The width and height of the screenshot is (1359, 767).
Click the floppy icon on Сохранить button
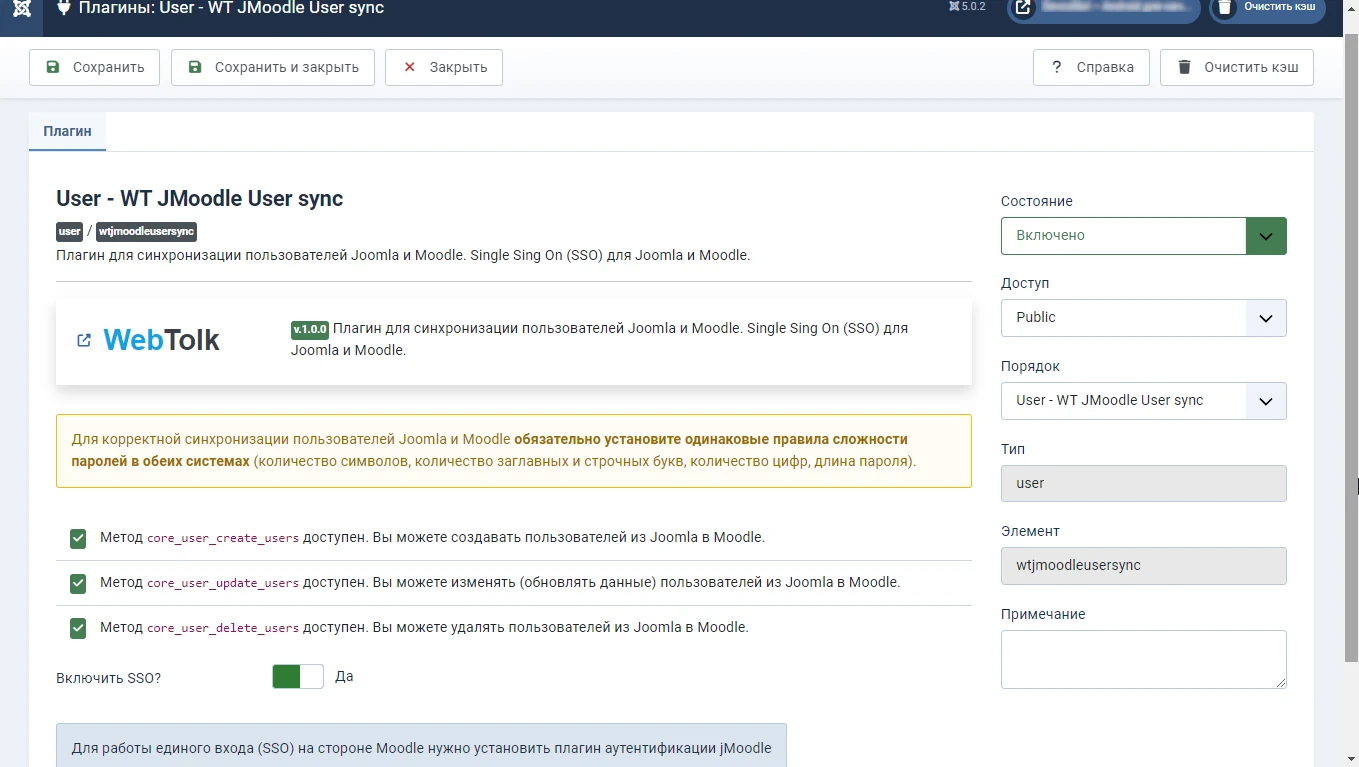click(x=52, y=67)
